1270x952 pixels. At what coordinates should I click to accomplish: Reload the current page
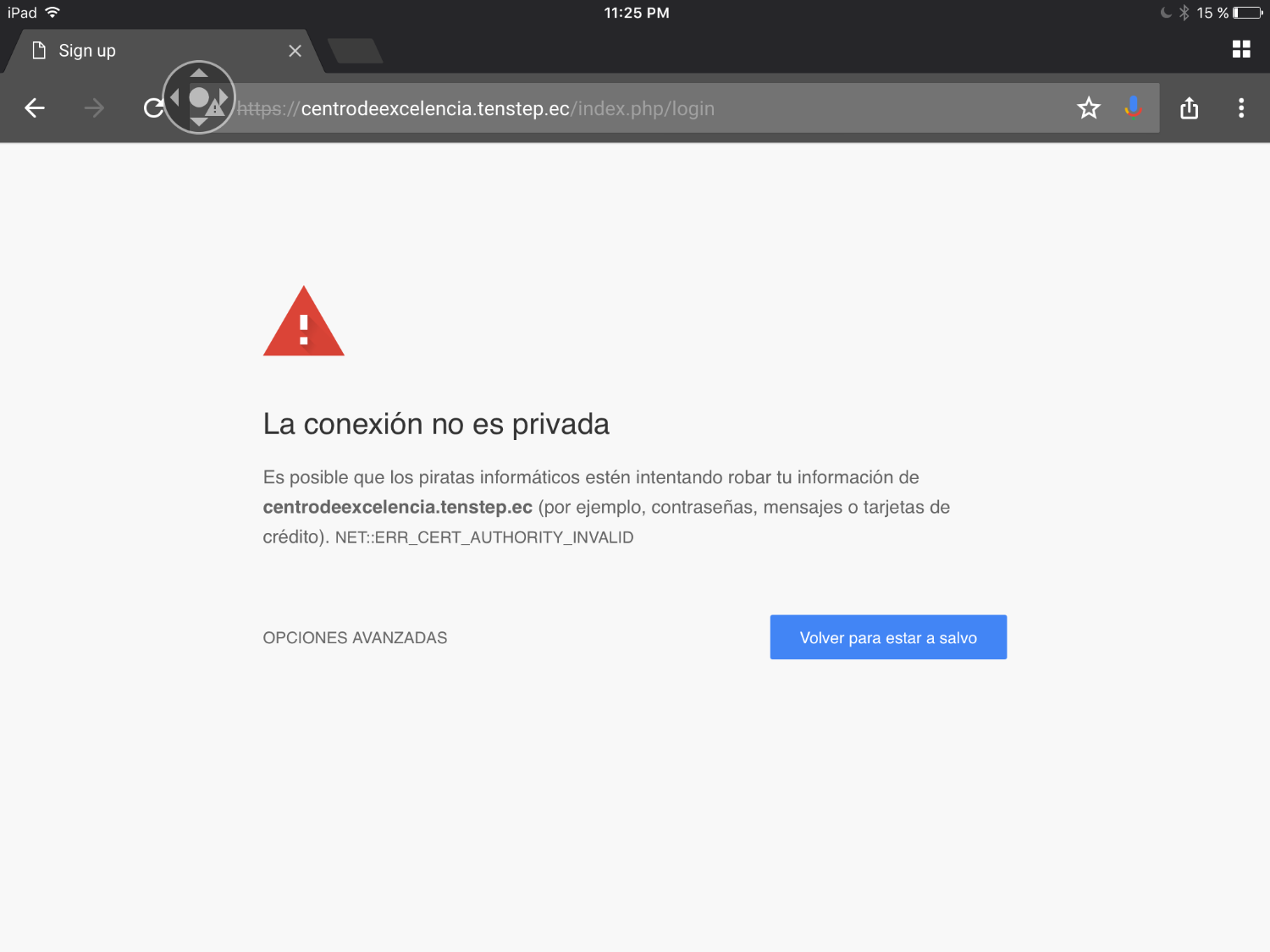point(152,108)
